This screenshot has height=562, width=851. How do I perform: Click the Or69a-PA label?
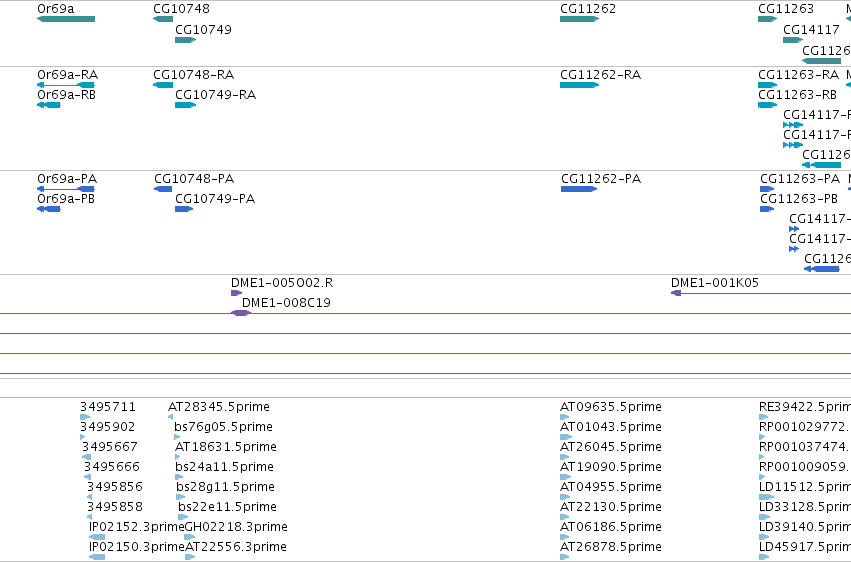pos(67,178)
